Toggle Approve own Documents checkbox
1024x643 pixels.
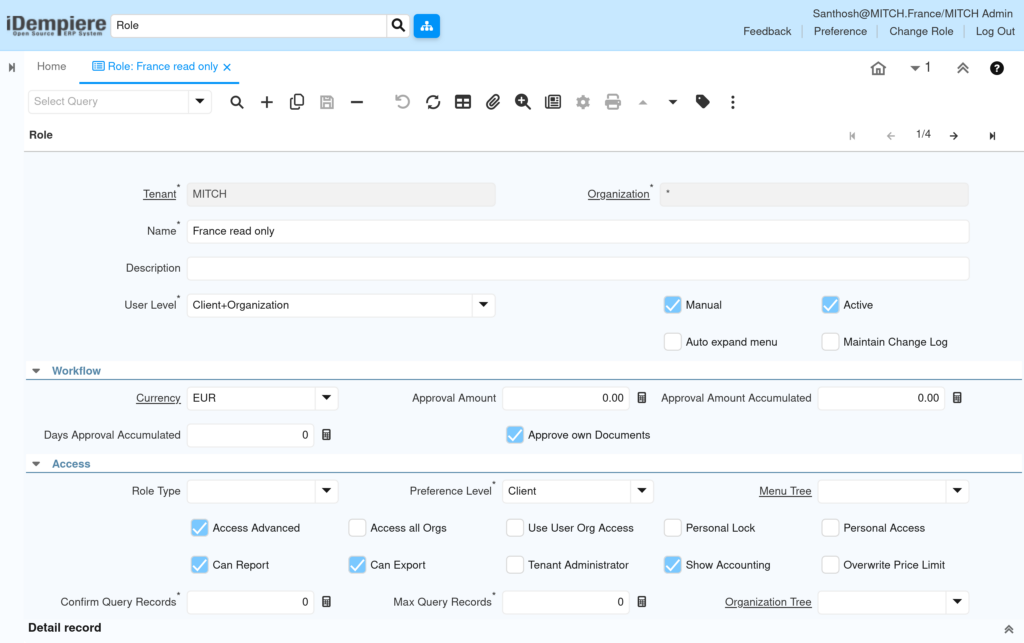[x=515, y=435]
